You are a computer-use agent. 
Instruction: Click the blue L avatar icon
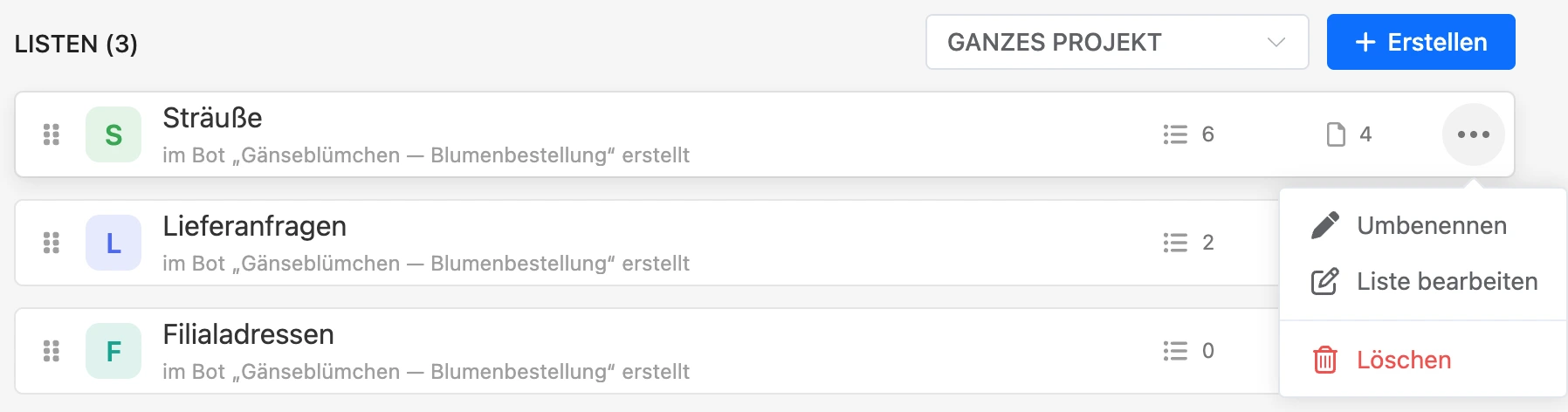(113, 243)
